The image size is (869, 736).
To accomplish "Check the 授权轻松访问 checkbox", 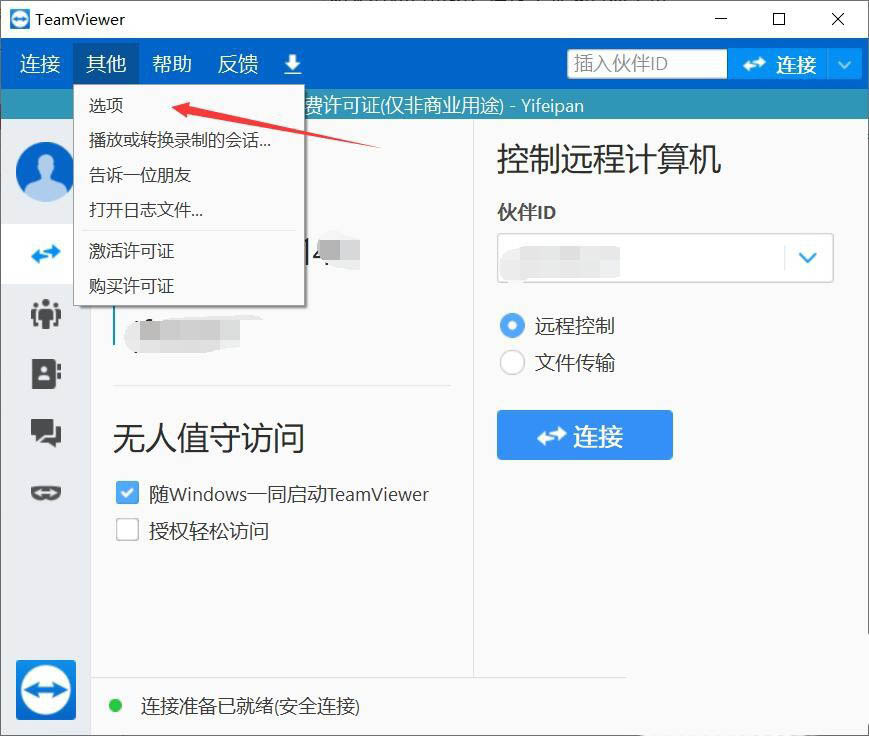I will tap(127, 529).
